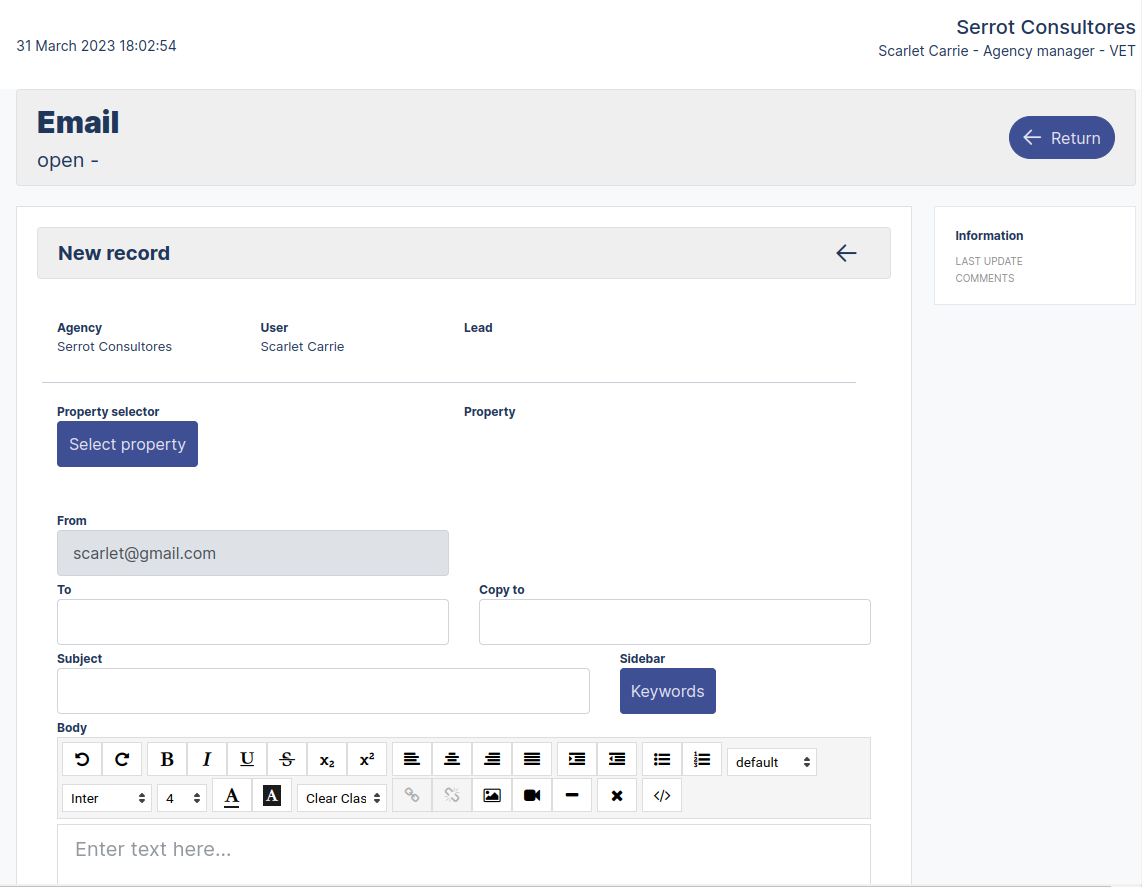Image resolution: width=1142 pixels, height=887 pixels.
Task: Insert a horizontal line in the body
Action: tap(571, 795)
